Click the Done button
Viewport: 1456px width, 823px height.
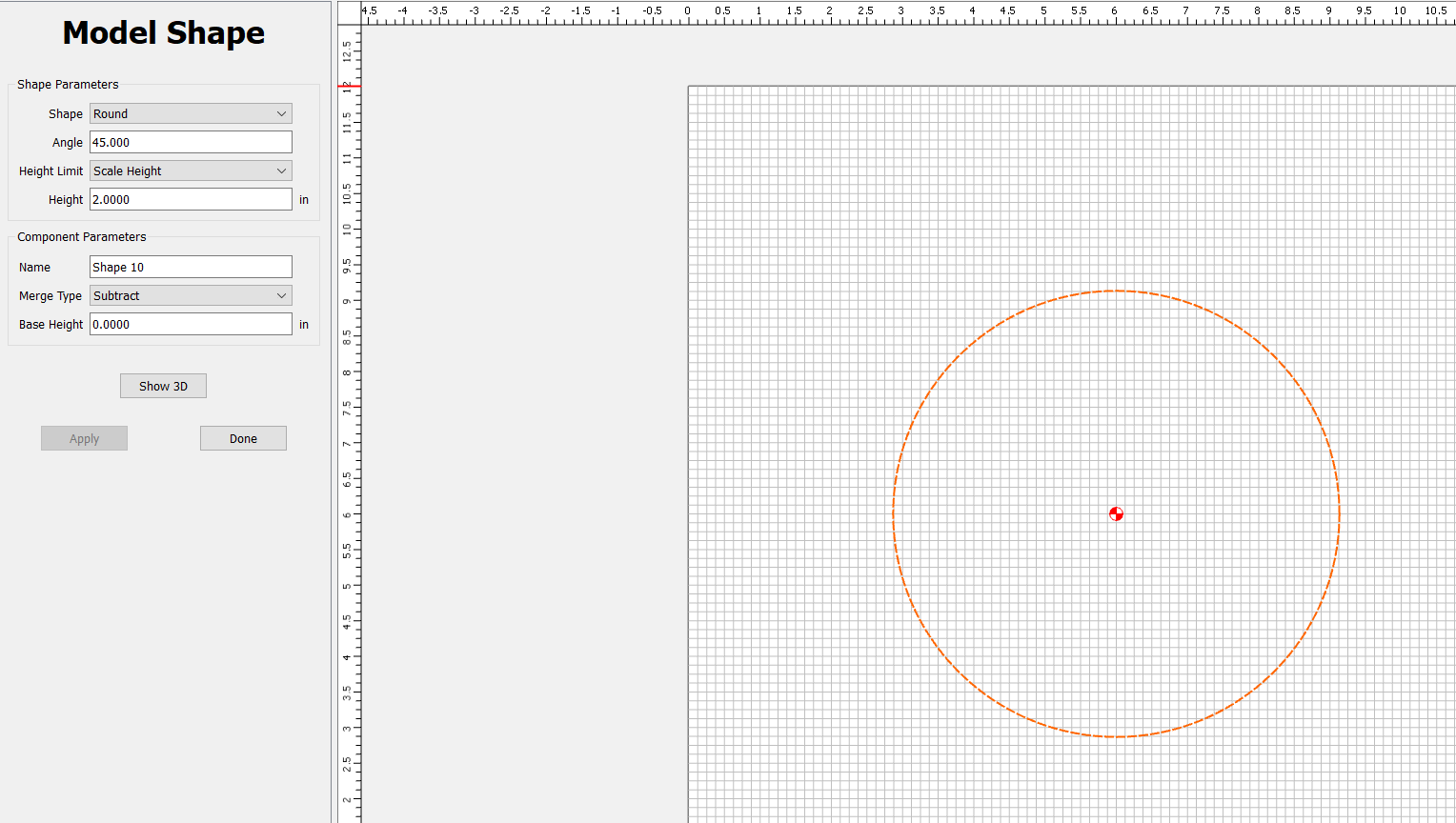[243, 438]
